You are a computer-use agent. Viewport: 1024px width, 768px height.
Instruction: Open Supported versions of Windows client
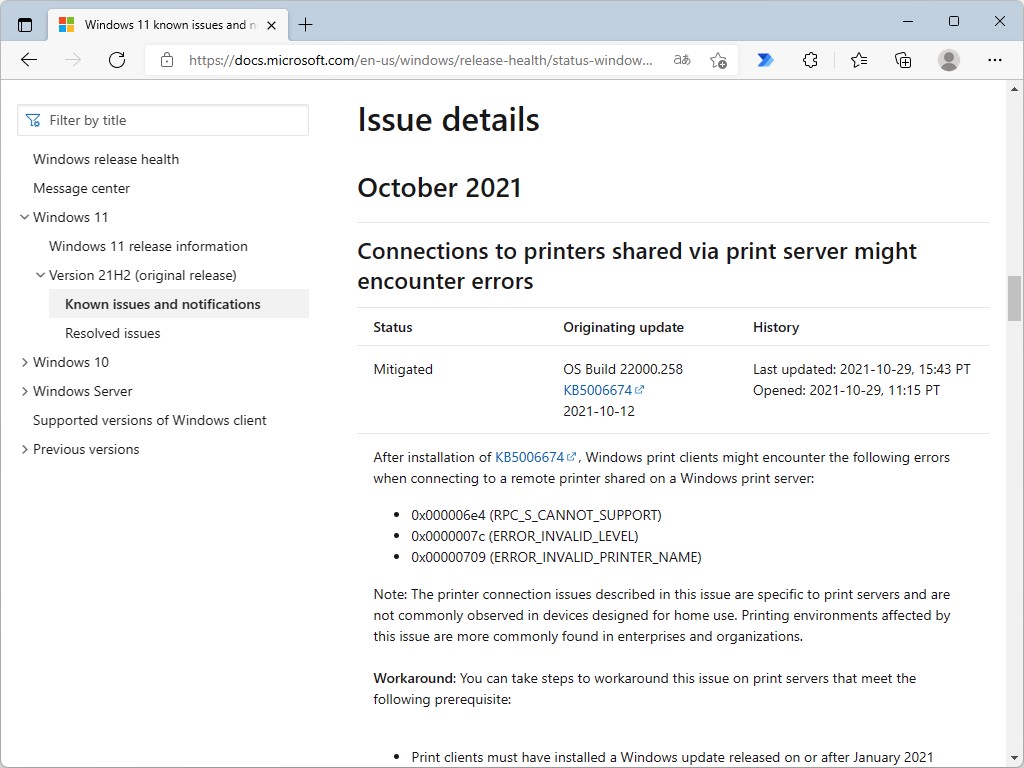[150, 420]
